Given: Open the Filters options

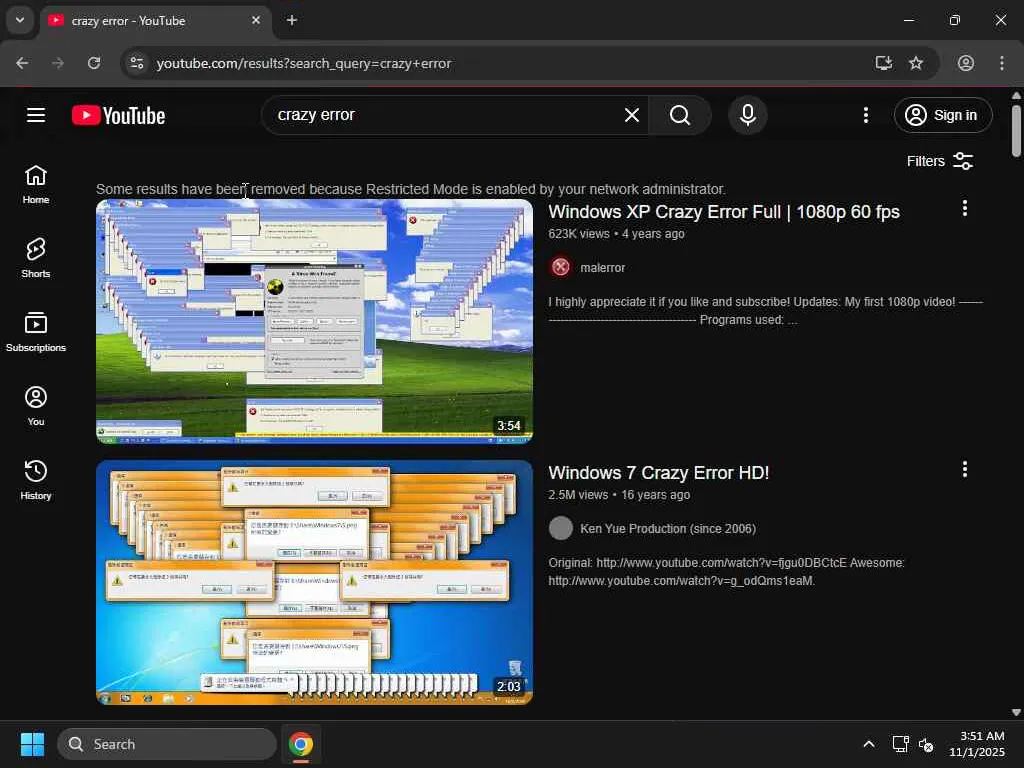Looking at the screenshot, I should click(940, 161).
